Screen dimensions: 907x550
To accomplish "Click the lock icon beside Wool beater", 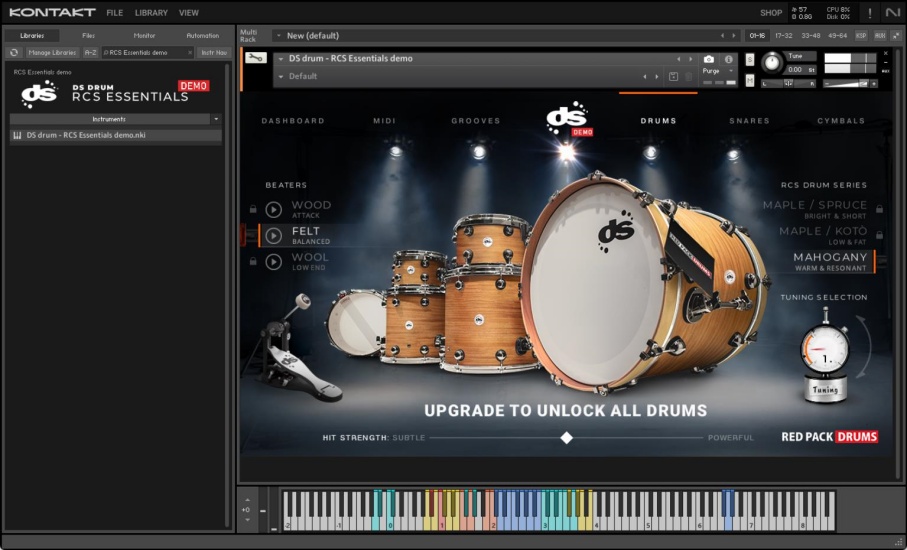I will click(253, 261).
